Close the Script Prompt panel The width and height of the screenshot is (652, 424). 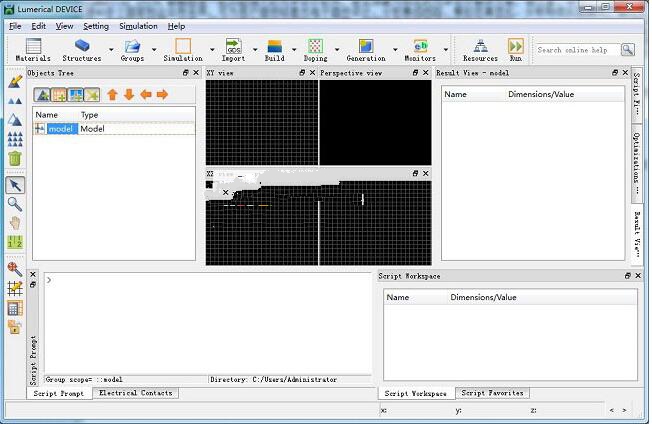click(x=33, y=274)
